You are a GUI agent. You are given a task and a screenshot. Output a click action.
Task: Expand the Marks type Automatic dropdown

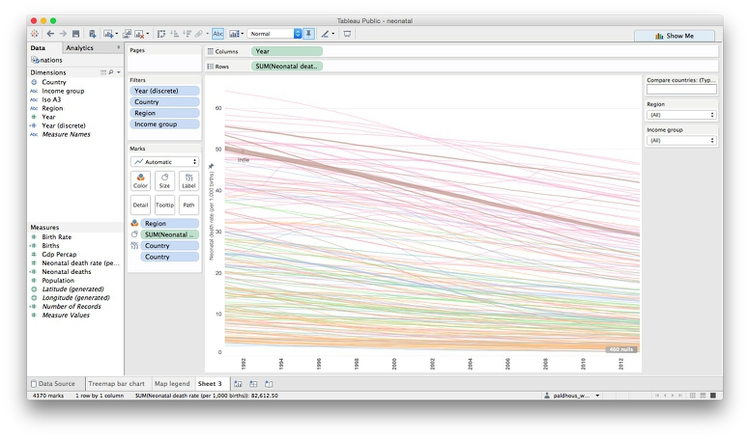pos(164,161)
